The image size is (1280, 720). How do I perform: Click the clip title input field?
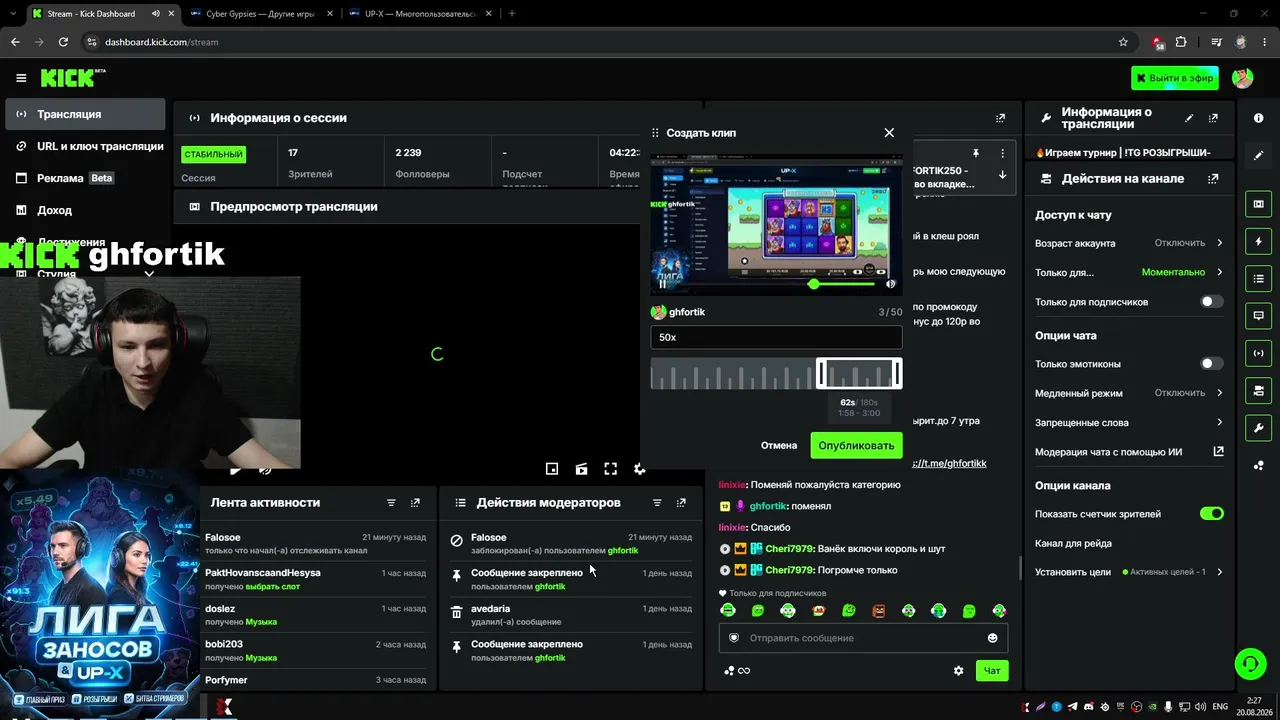click(x=776, y=337)
